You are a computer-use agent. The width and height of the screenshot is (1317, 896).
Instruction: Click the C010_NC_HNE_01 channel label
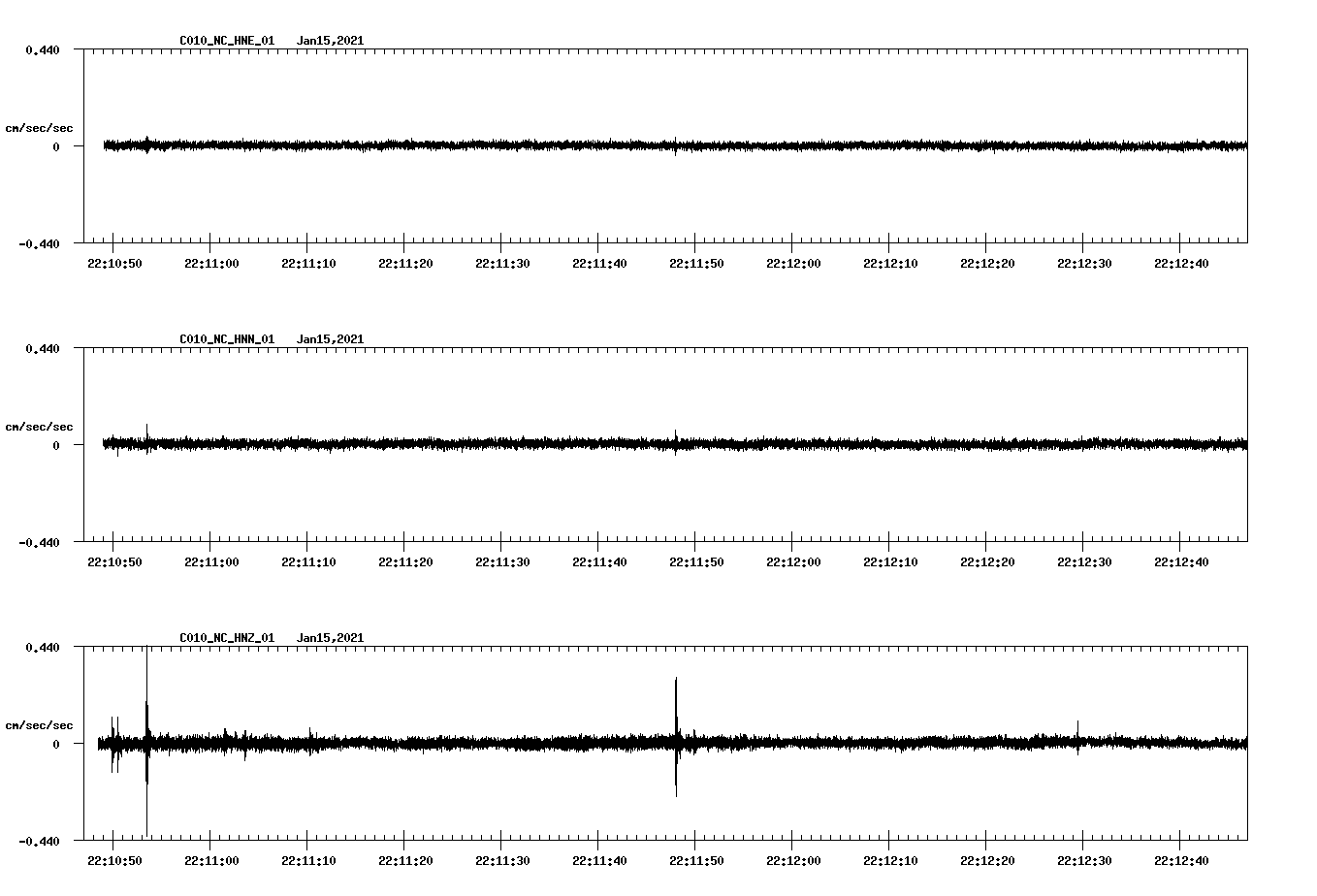coord(225,41)
